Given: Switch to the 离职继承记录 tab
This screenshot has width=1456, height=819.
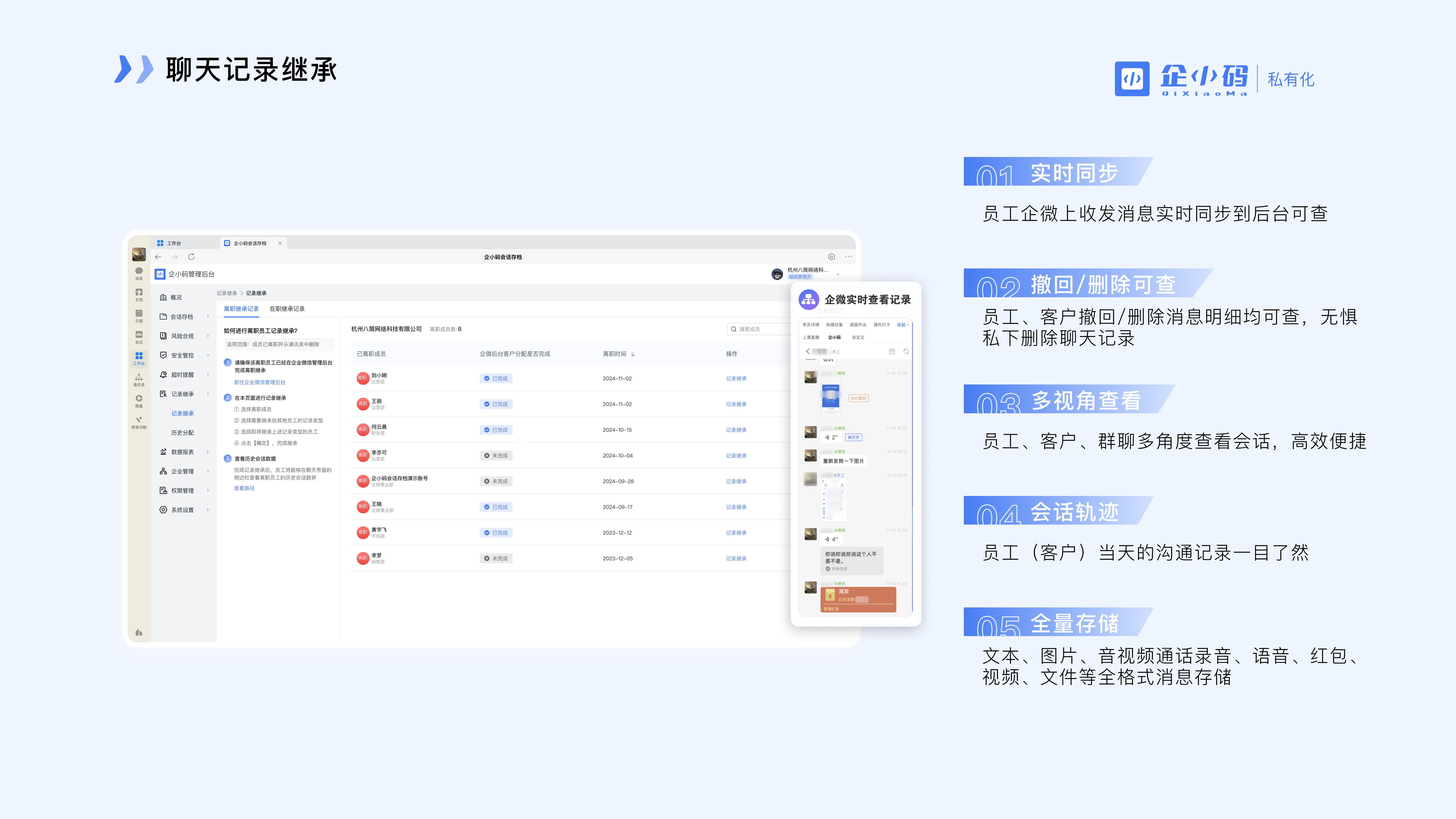Looking at the screenshot, I should pos(241,309).
